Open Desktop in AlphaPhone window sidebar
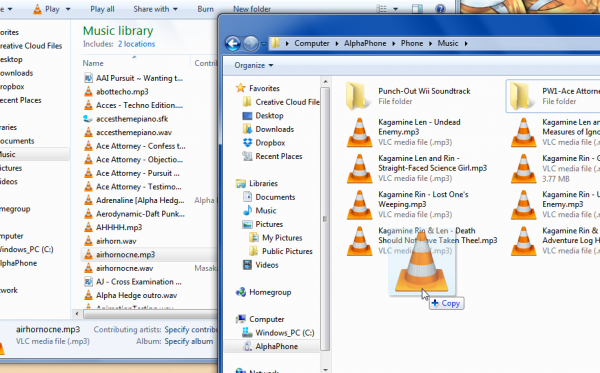The height and width of the screenshot is (373, 600). coord(263,116)
